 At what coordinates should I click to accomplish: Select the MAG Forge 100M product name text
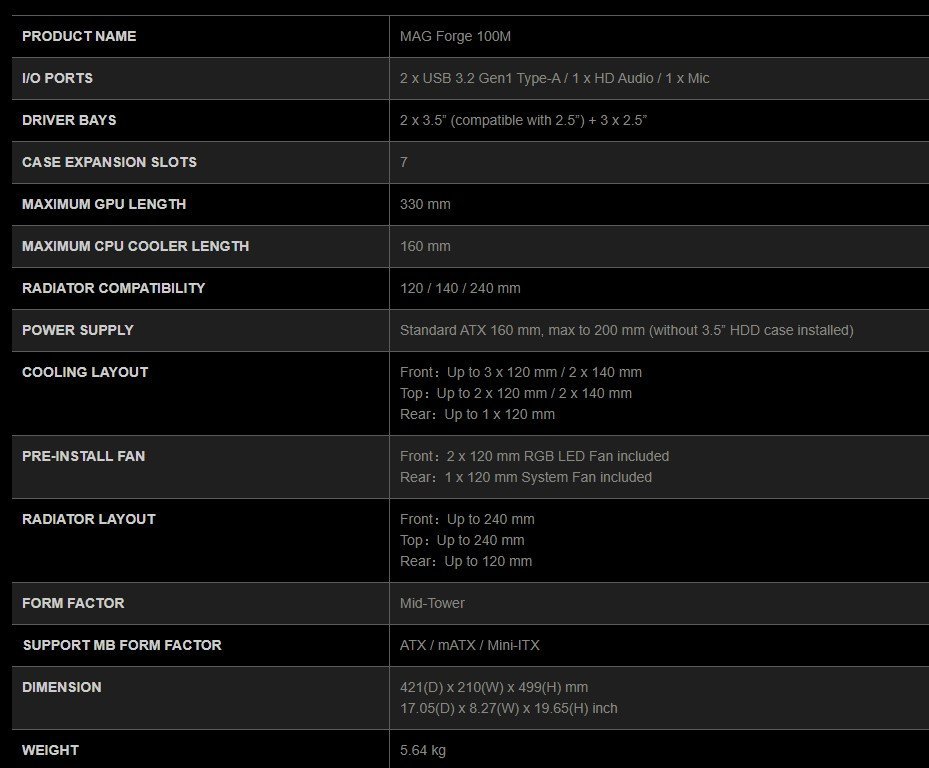[x=456, y=36]
